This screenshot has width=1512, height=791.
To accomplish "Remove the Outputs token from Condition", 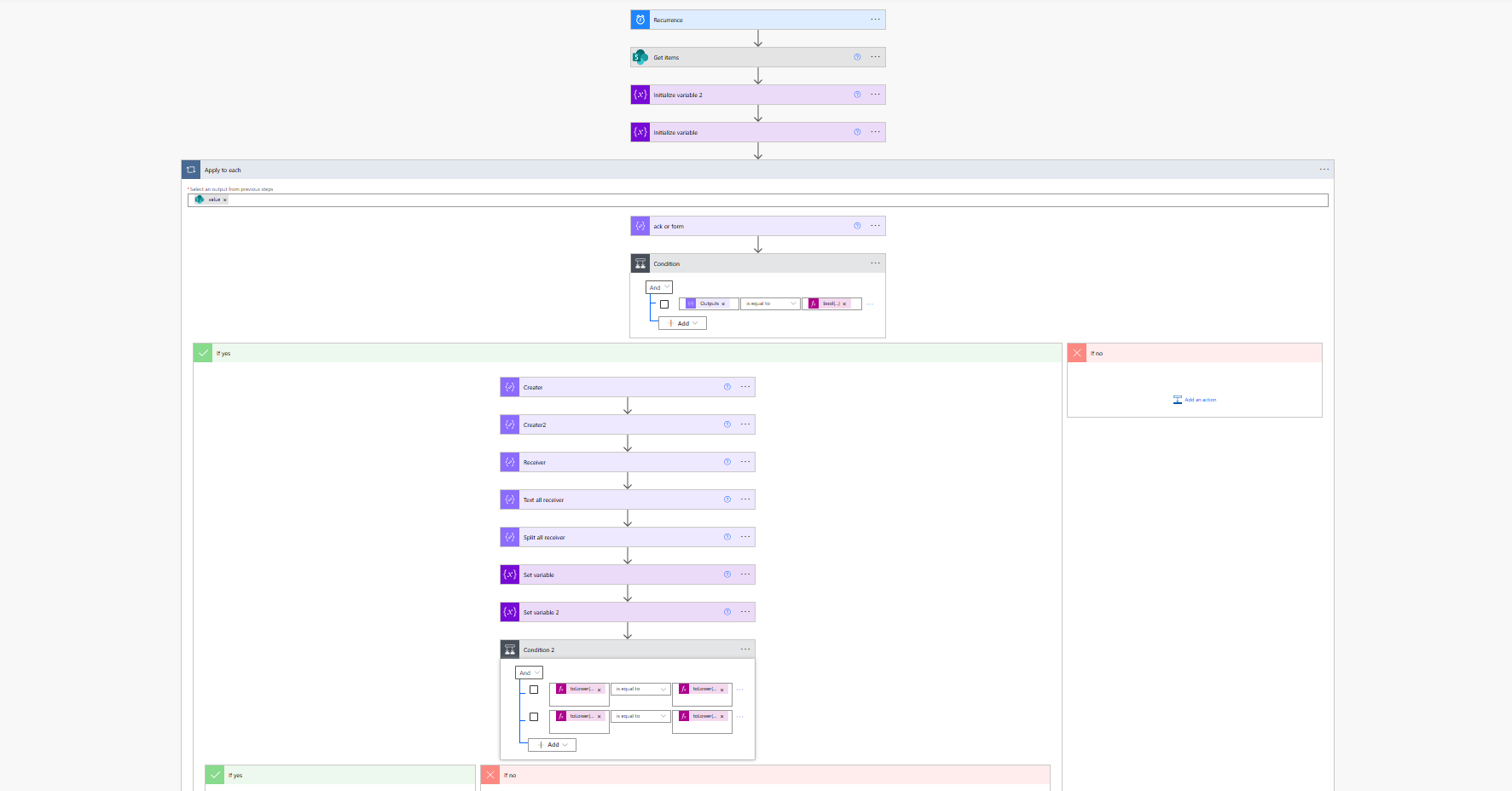I will point(723,304).
